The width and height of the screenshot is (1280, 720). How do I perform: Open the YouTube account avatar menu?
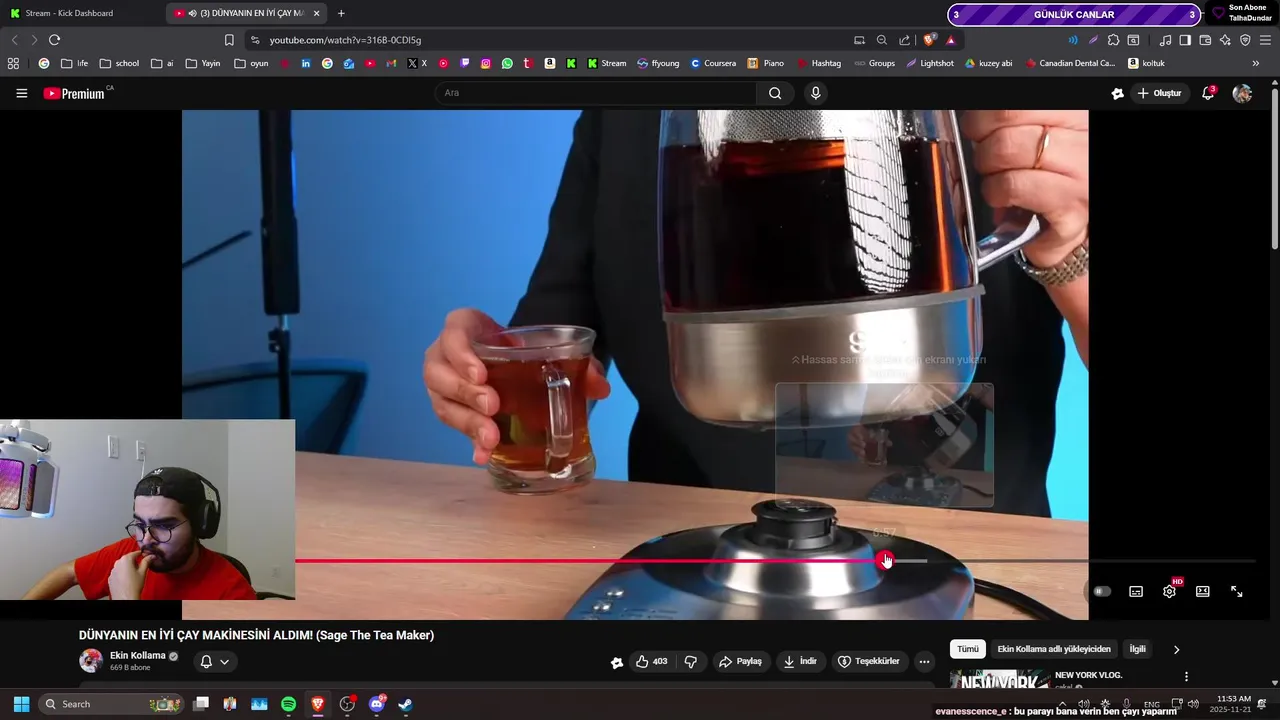(x=1242, y=93)
